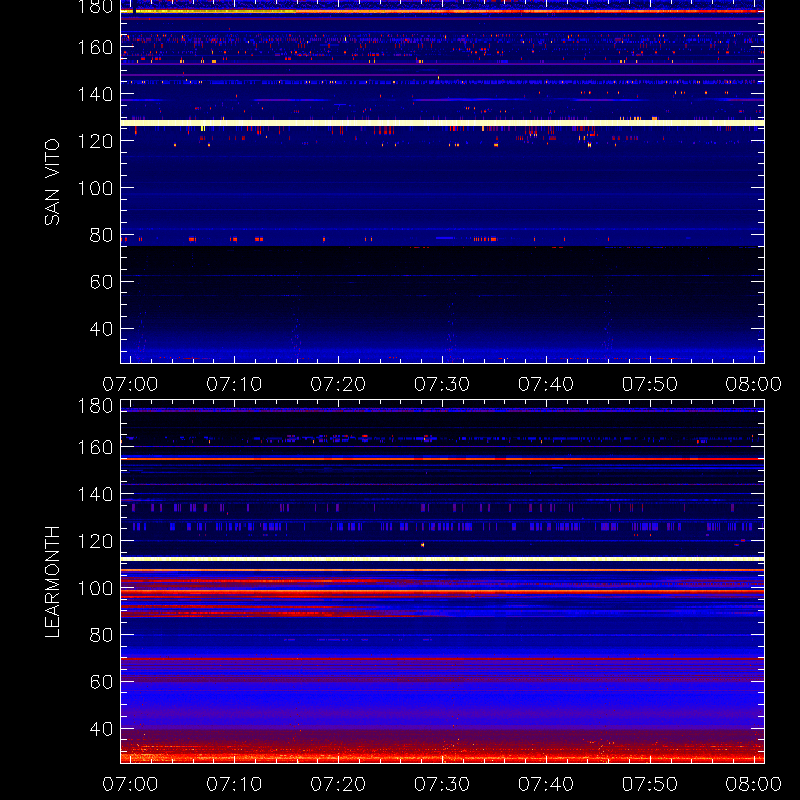Choose the 40 frequency tick on Learmonth axis
The width and height of the screenshot is (800, 800).
[x=101, y=729]
